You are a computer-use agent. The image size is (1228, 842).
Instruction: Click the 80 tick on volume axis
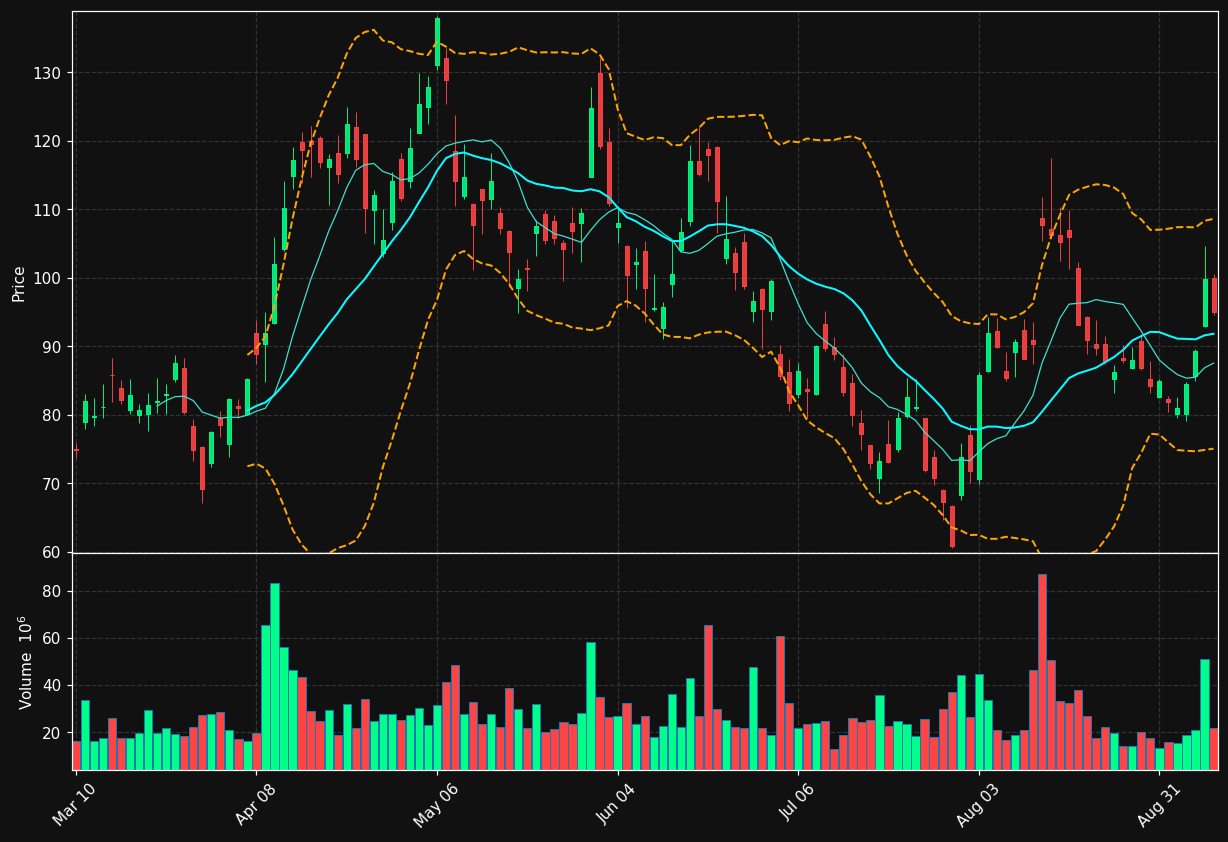tap(51, 591)
